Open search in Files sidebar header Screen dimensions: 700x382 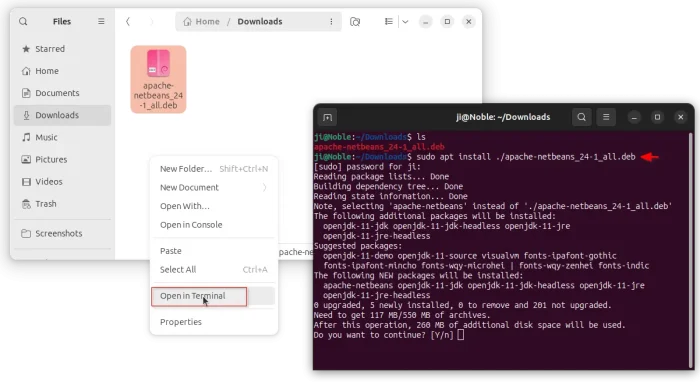pos(23,21)
